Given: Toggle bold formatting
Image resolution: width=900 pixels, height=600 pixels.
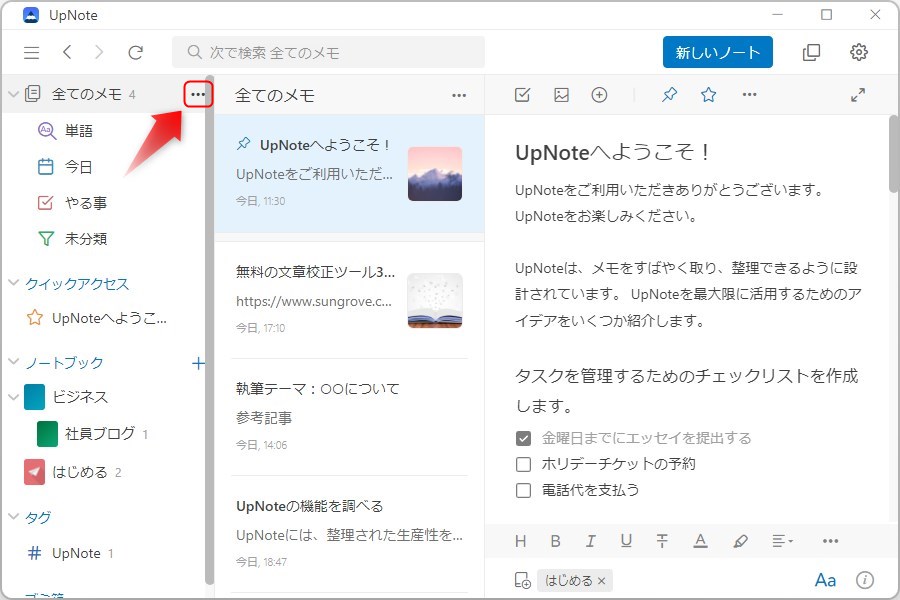Looking at the screenshot, I should coord(556,541).
